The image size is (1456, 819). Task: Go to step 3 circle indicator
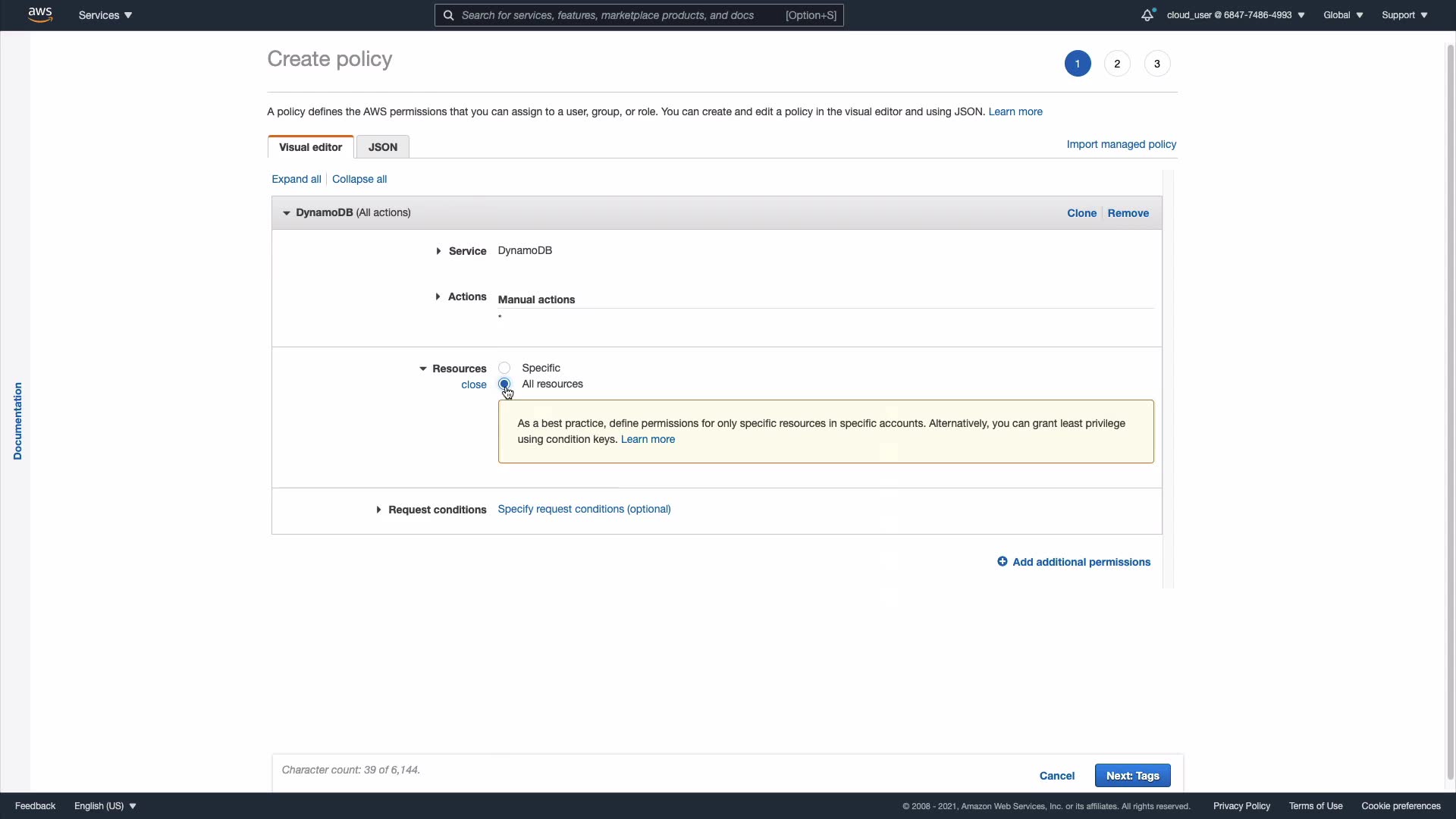[1156, 64]
